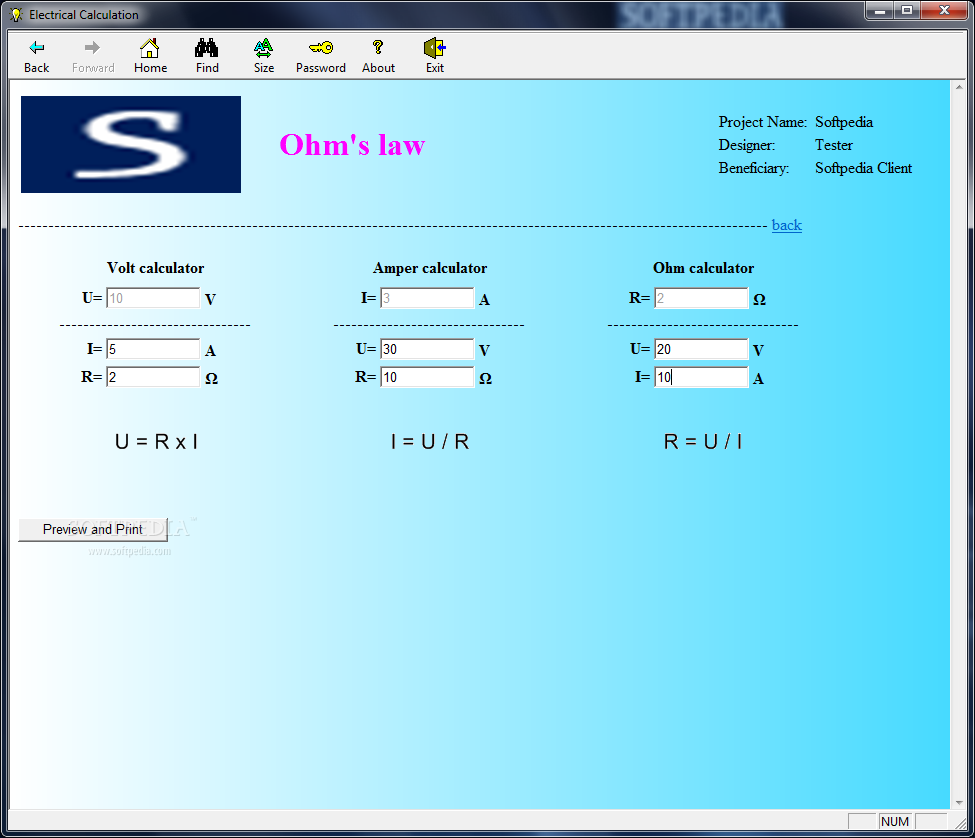
Task: Focus the Volt calculator I= input field
Action: [x=153, y=349]
